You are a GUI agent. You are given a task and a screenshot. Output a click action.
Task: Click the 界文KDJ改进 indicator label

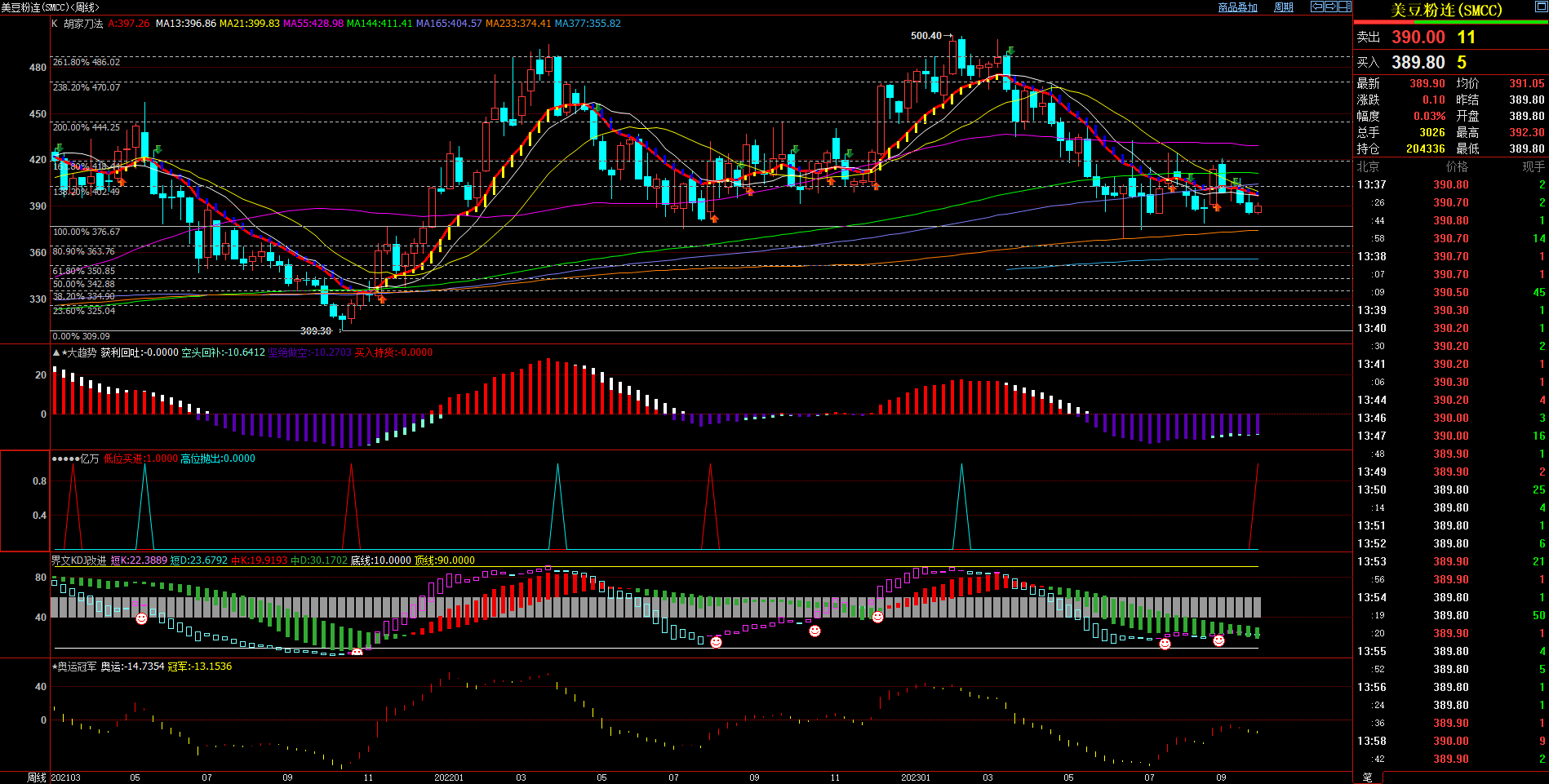pos(78,560)
